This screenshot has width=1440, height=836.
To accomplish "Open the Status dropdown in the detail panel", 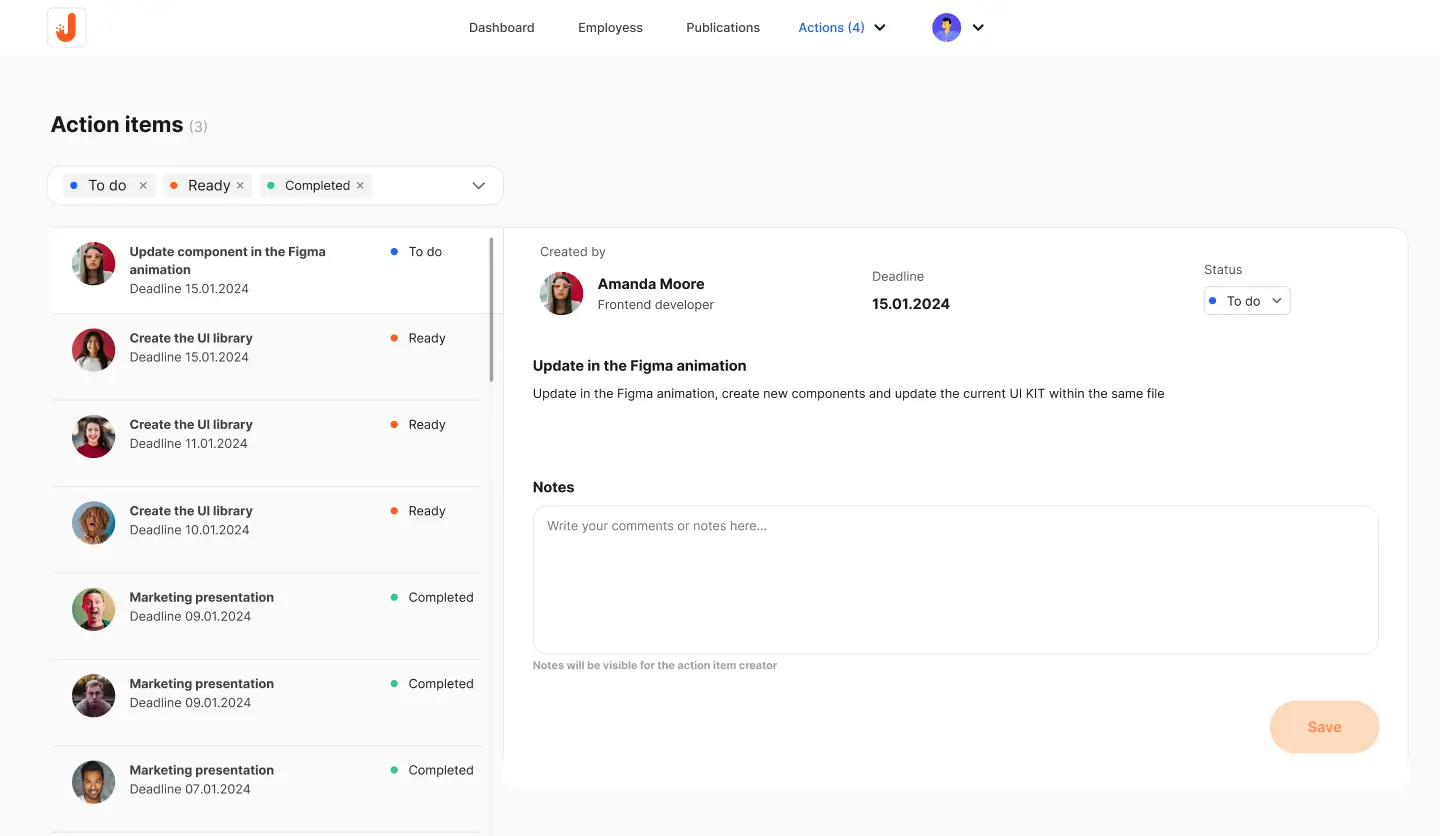I will tap(1246, 300).
